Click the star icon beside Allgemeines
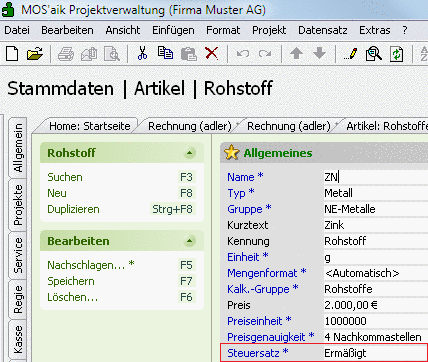Screen dimensions: 428x362 [231, 153]
